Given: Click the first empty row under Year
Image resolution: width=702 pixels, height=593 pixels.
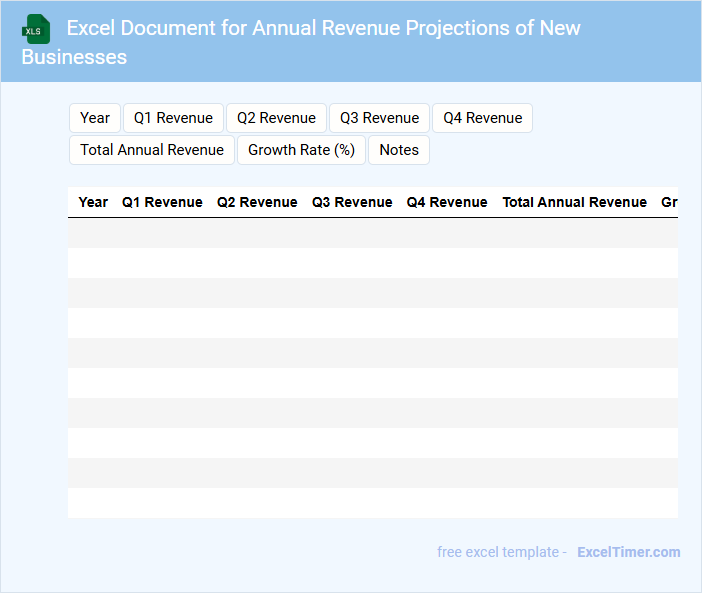Looking at the screenshot, I should click(x=93, y=233).
